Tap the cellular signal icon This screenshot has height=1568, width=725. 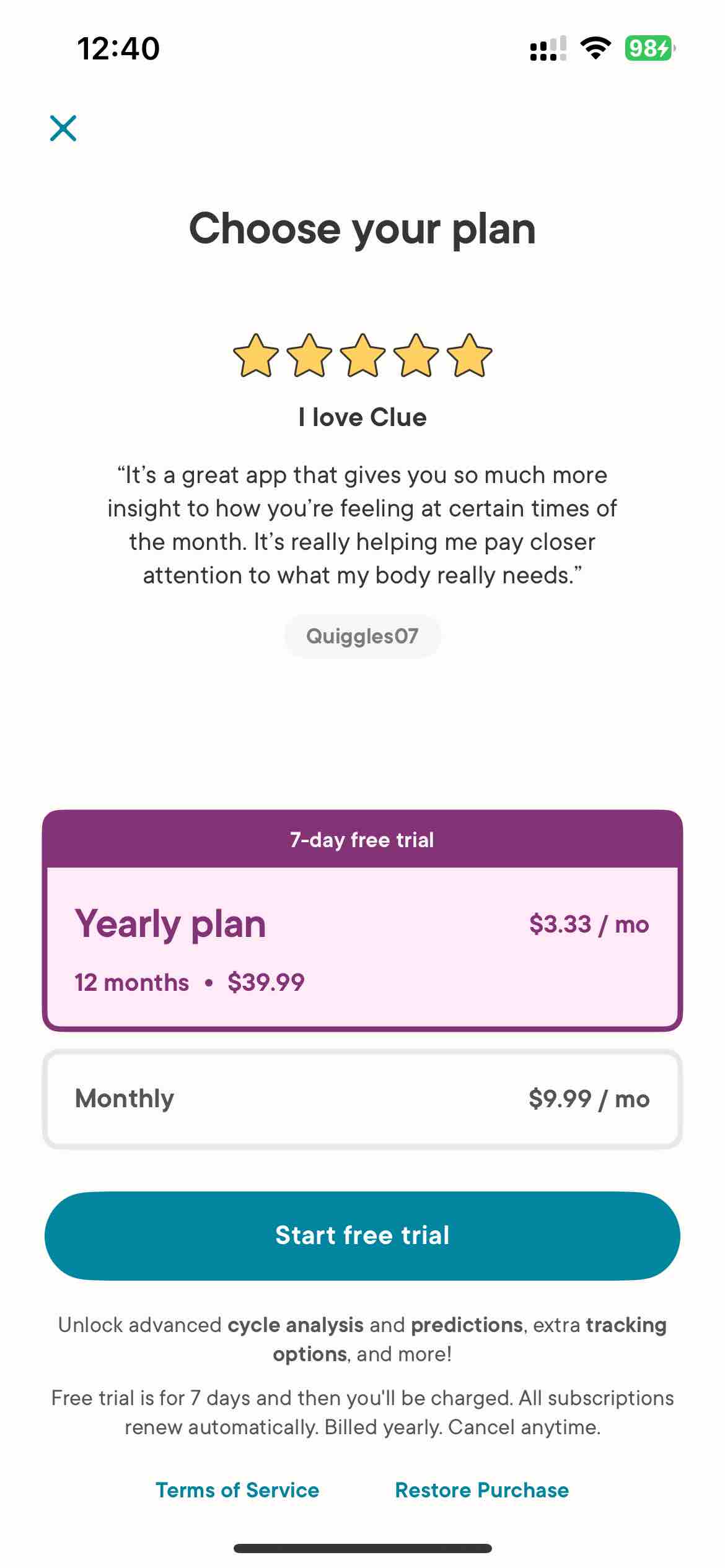pyautogui.click(x=548, y=48)
